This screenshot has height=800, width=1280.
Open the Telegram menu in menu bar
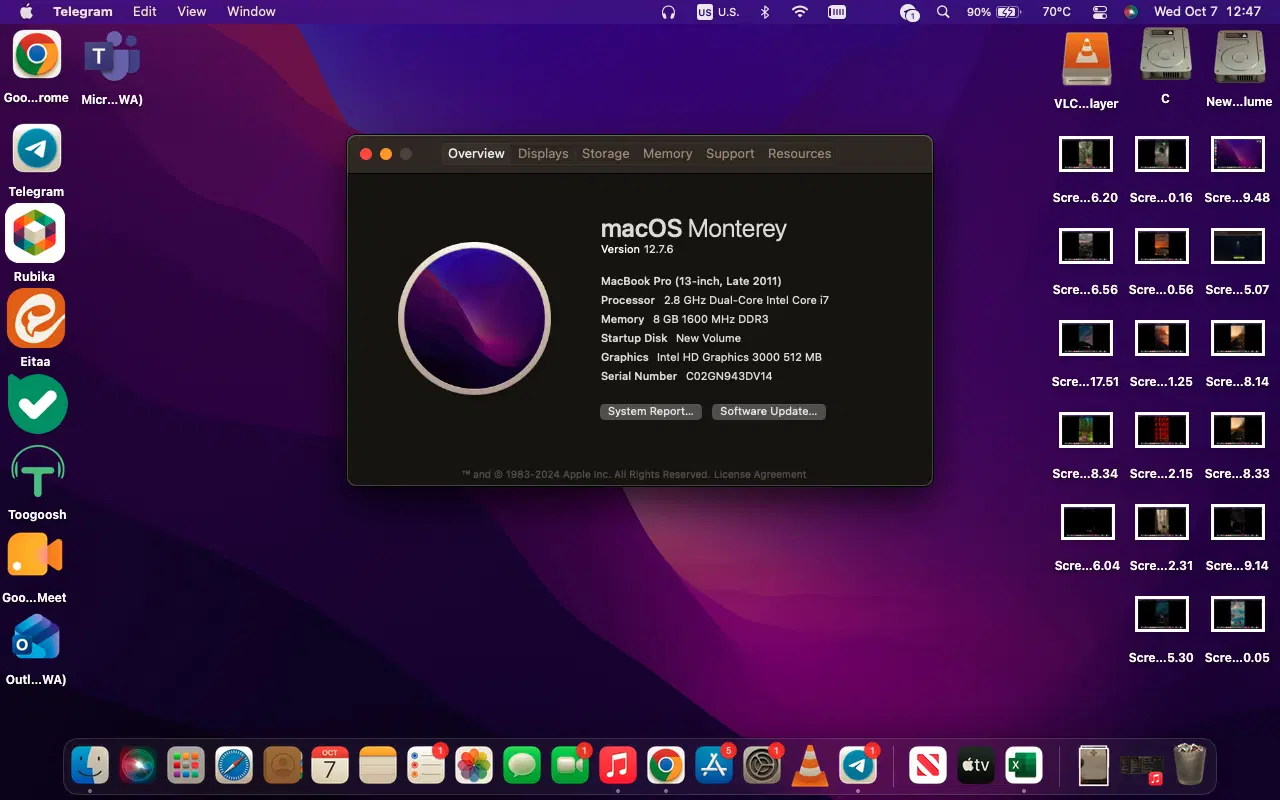(83, 12)
